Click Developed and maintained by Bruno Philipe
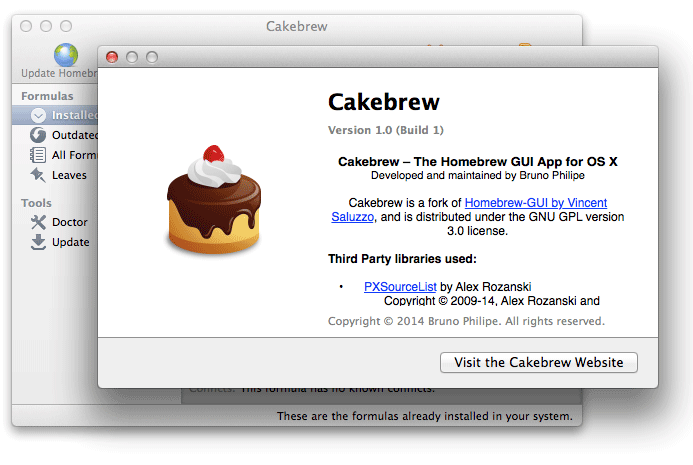 coord(478,175)
